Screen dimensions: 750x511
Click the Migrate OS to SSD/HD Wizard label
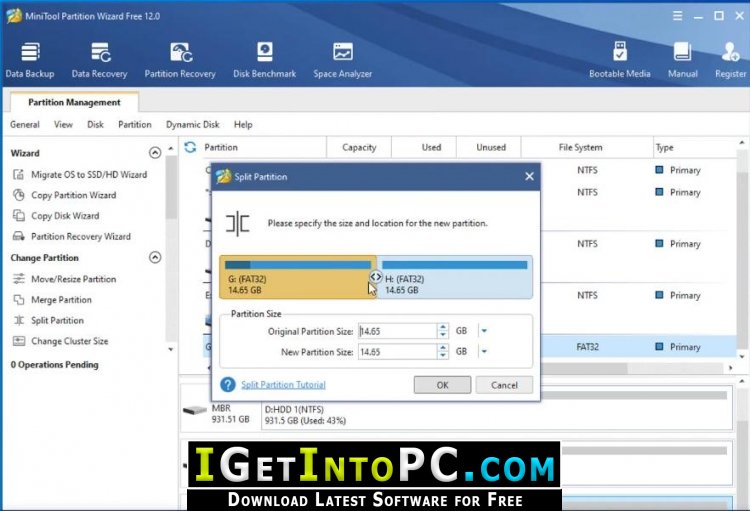pyautogui.click(x=89, y=175)
